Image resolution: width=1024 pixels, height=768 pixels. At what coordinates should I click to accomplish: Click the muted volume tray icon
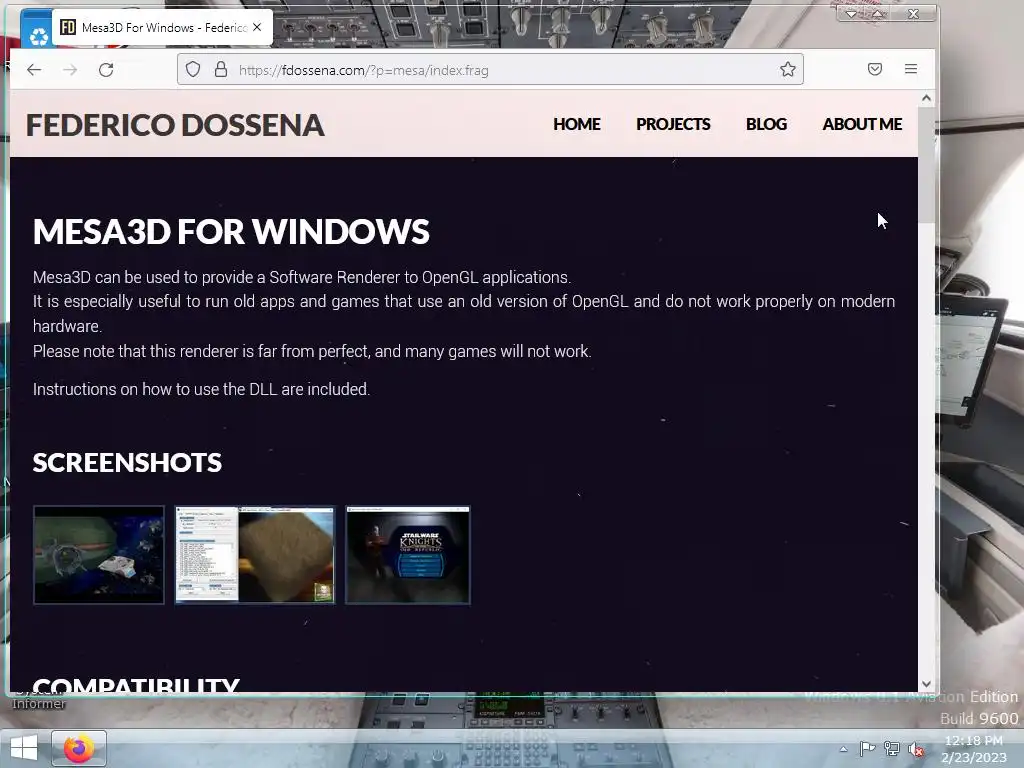pos(916,749)
